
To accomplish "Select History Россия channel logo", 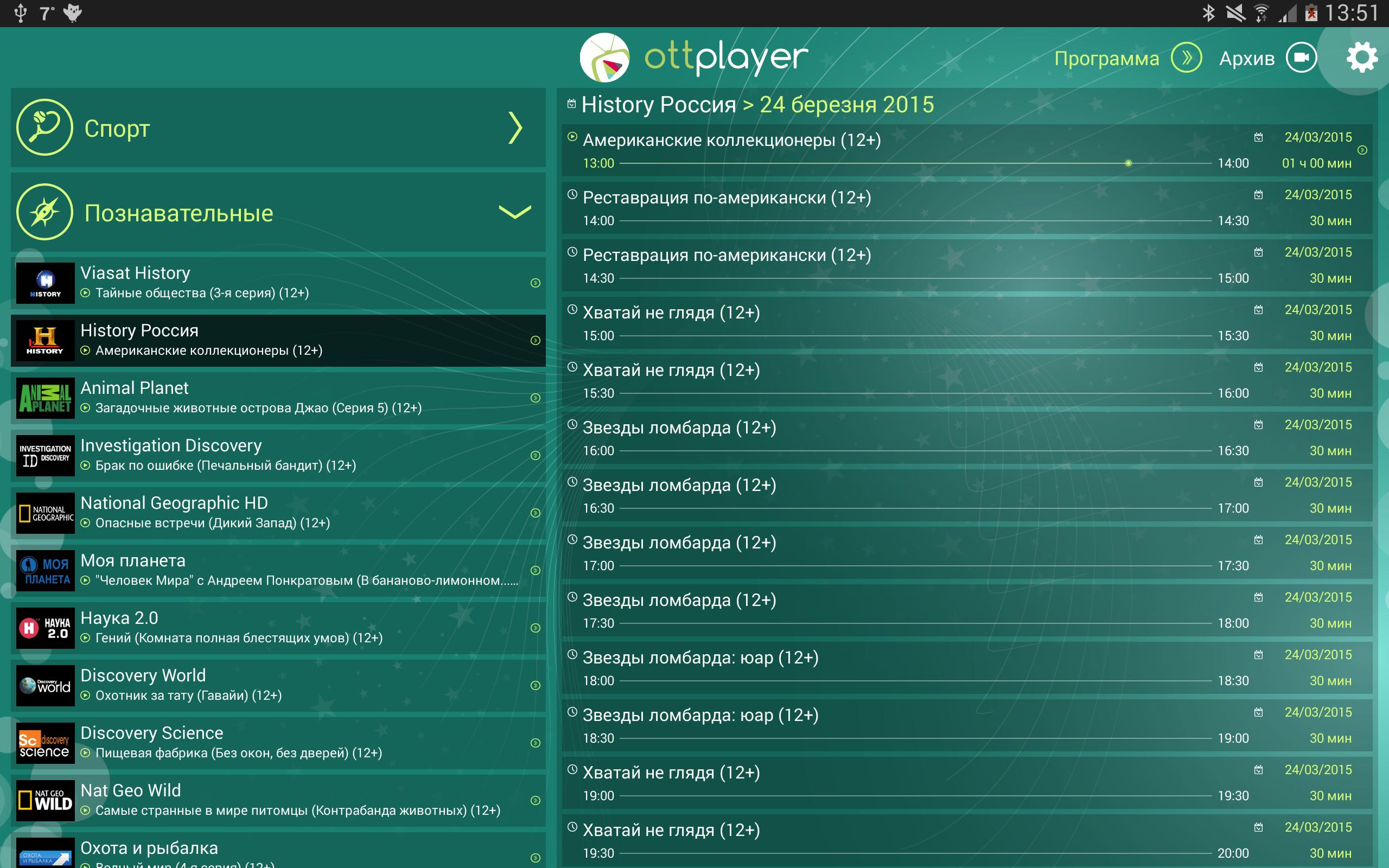I will (x=46, y=341).
